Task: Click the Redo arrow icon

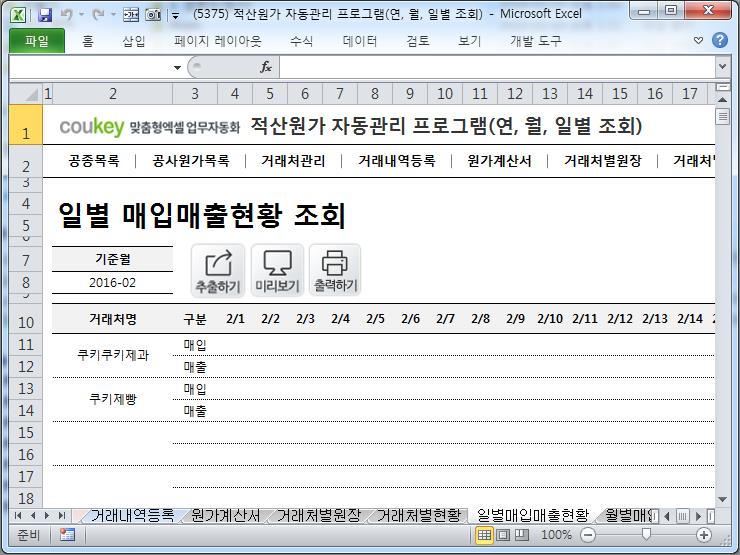Action: point(98,15)
